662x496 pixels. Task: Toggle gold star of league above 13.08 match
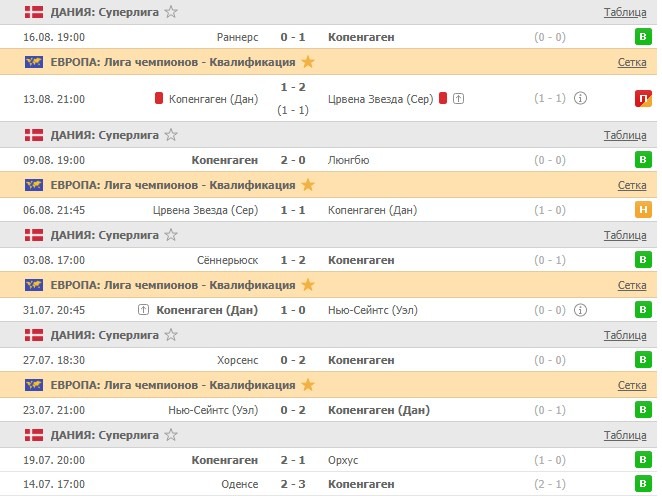308,62
